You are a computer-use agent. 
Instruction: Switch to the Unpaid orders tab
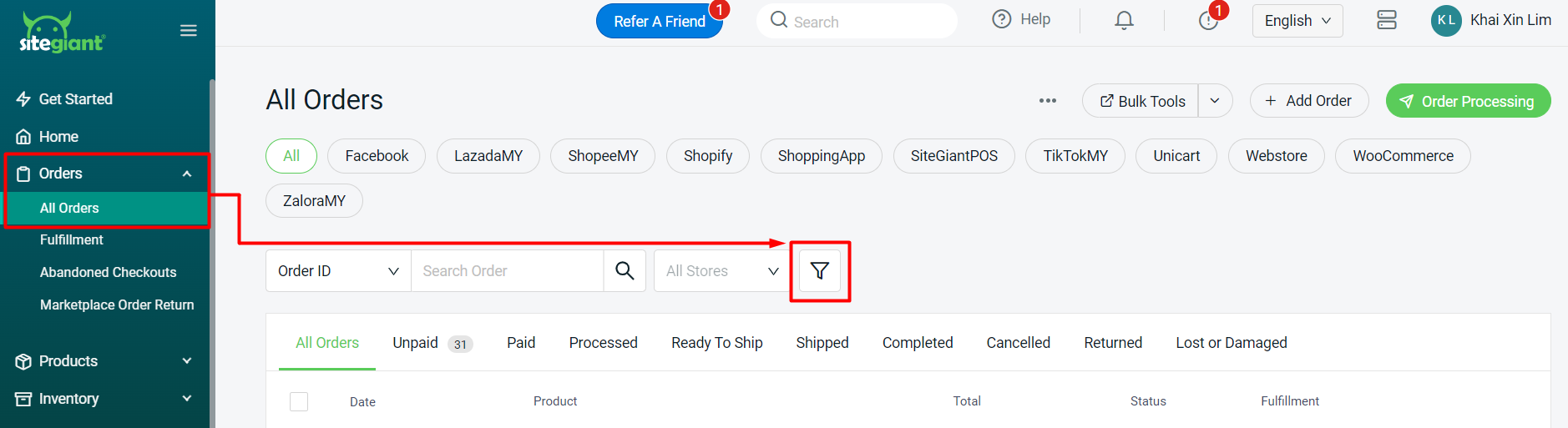(x=432, y=343)
